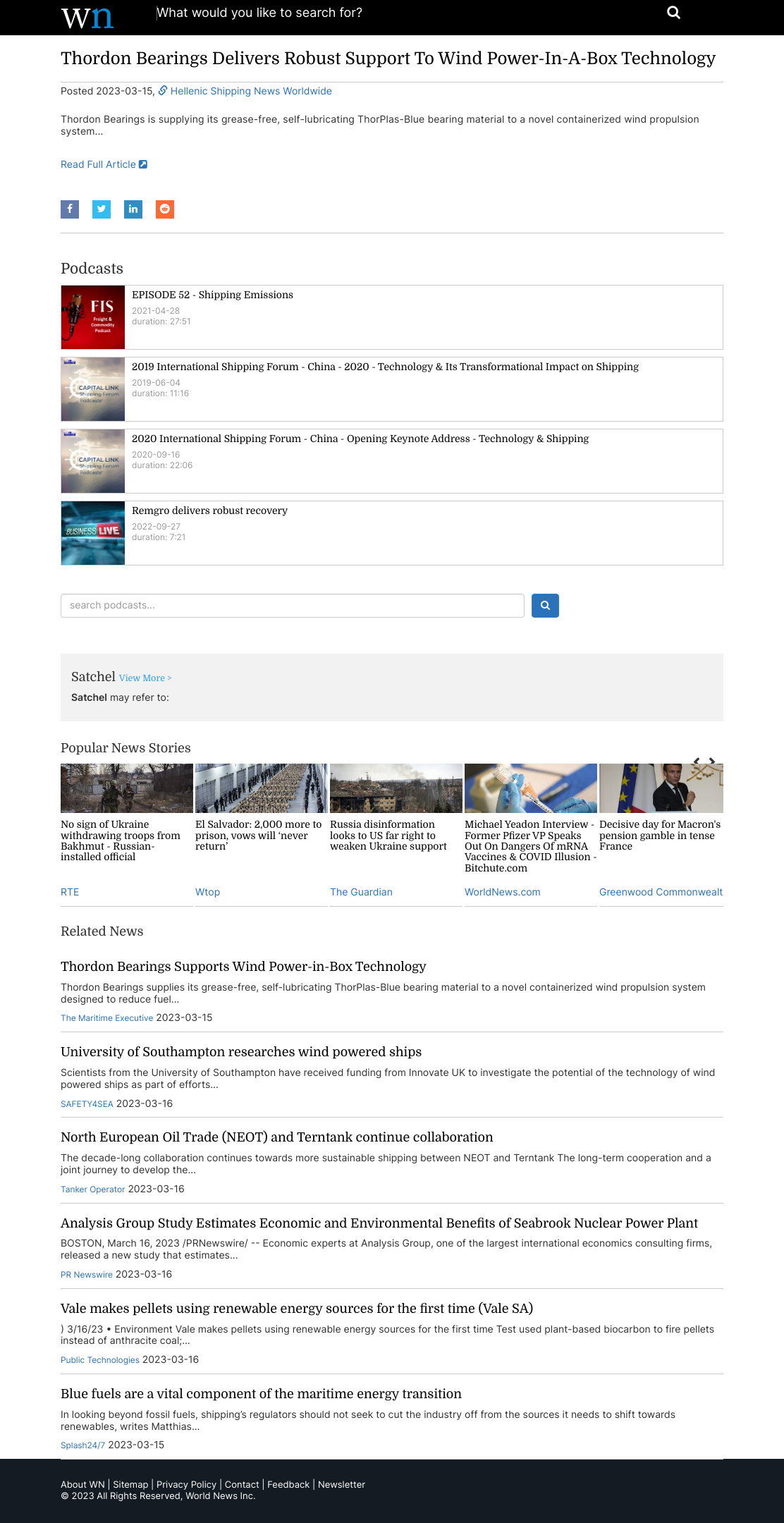Open EPISODE 52 - Shipping Emissions podcast
The image size is (784, 1523).
[x=212, y=295]
